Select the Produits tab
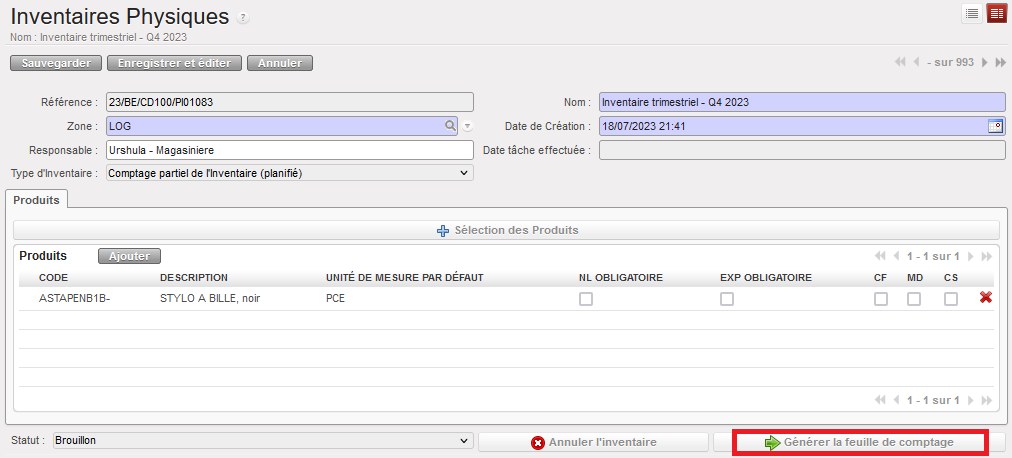Viewport: 1012px width, 458px height. 37,200
